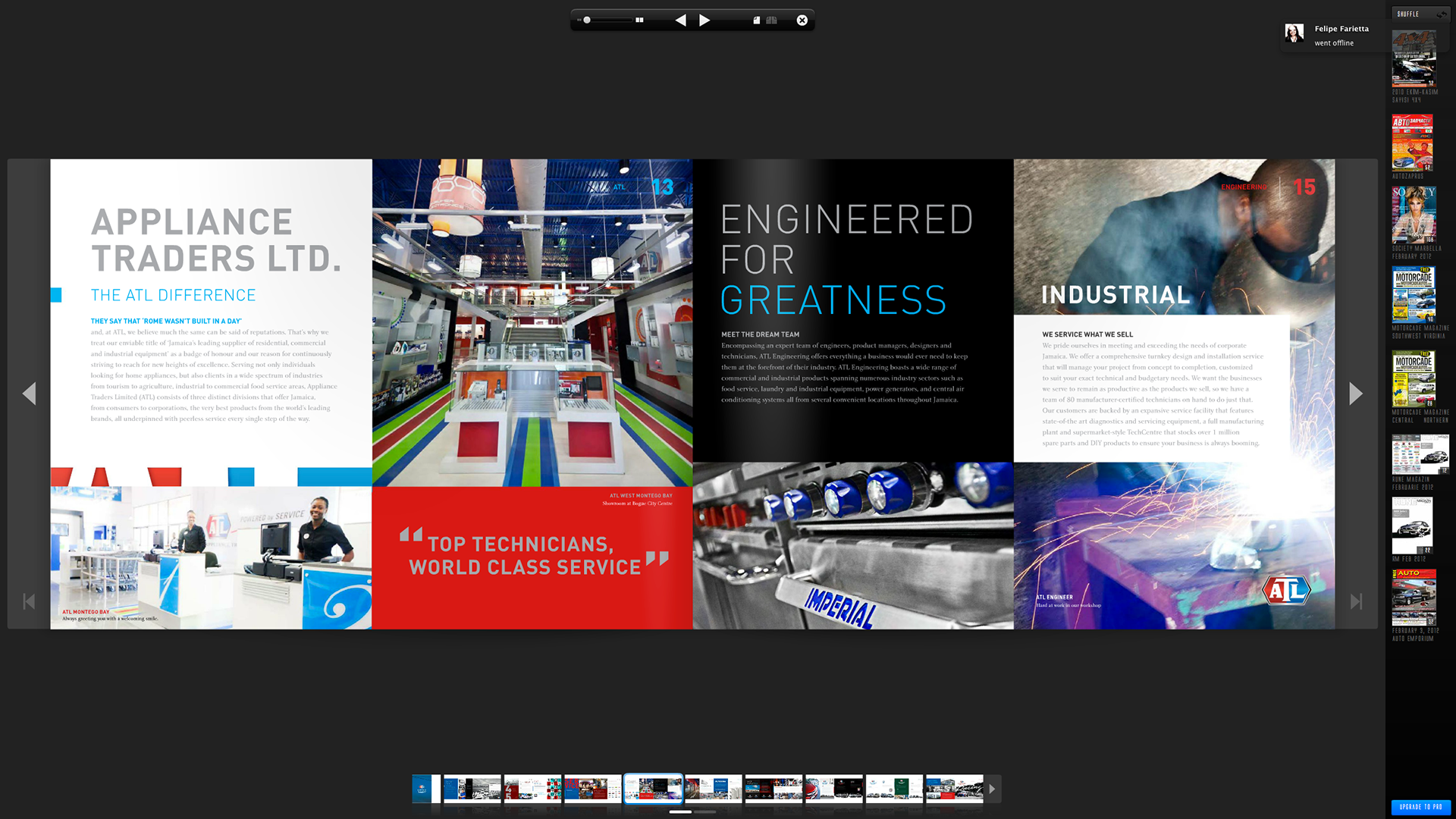Image resolution: width=1456 pixels, height=819 pixels.
Task: Open the 2010 Ekim-Kasim 4x4 magazine cover
Action: point(1414,59)
